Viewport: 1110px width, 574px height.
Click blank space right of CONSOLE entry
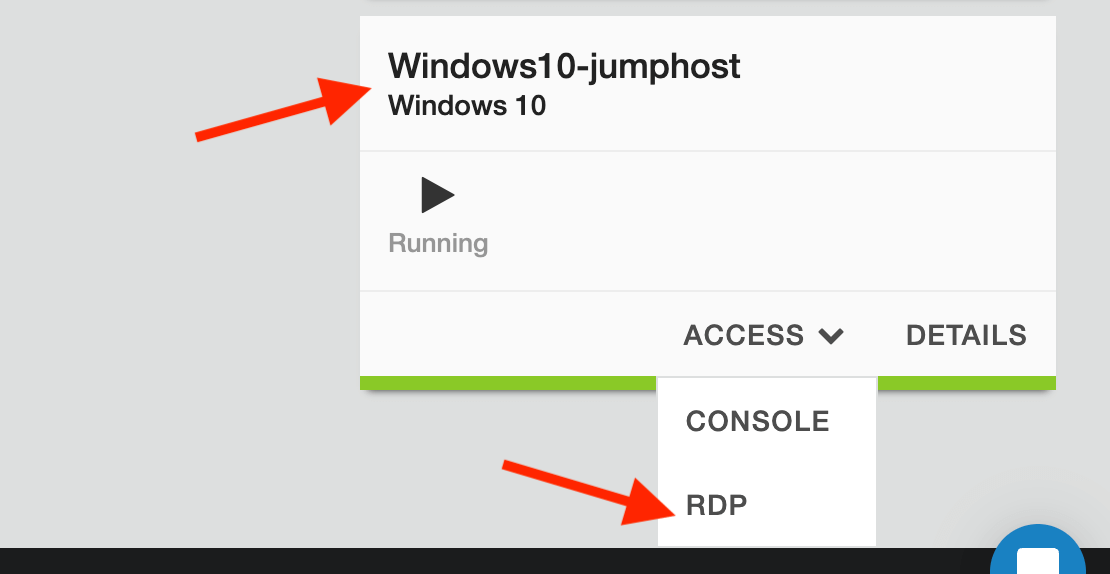(x=853, y=421)
